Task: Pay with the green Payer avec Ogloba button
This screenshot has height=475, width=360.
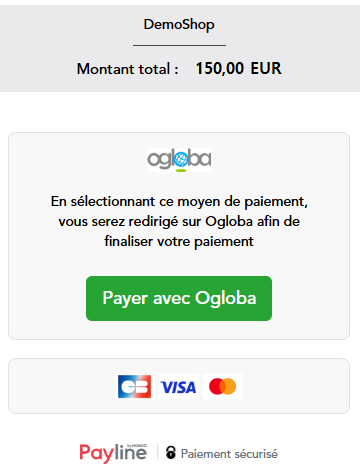Action: [x=179, y=298]
